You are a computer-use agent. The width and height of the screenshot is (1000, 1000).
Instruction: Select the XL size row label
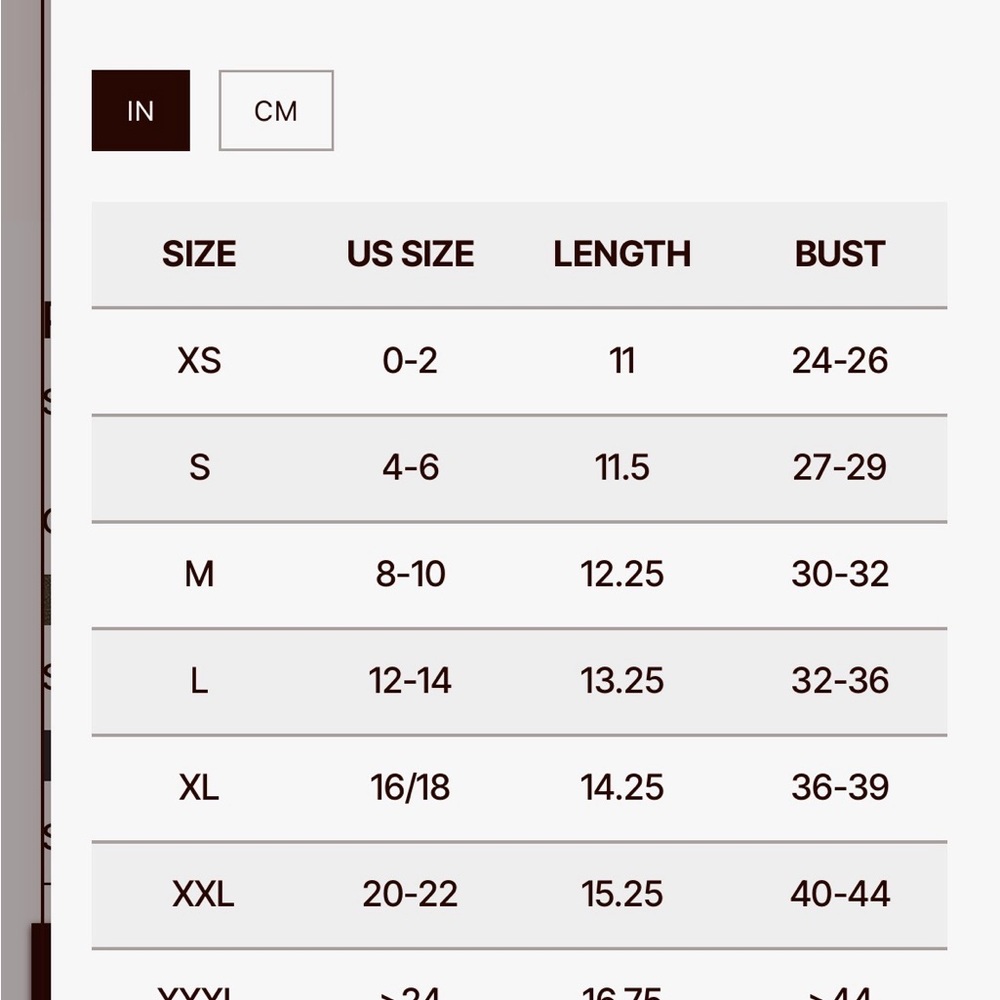(x=199, y=787)
